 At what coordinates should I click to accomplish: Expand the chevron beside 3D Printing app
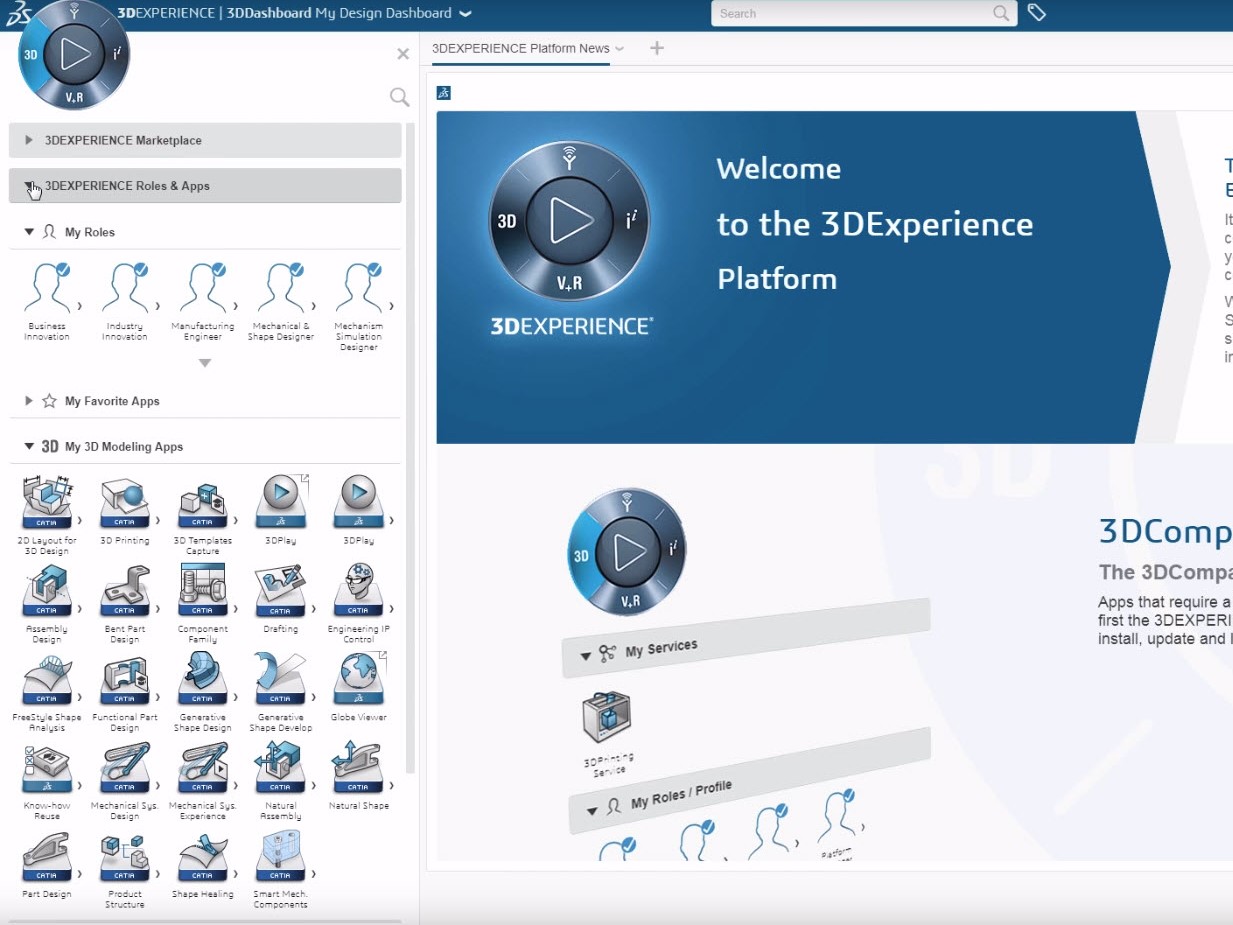tap(157, 520)
